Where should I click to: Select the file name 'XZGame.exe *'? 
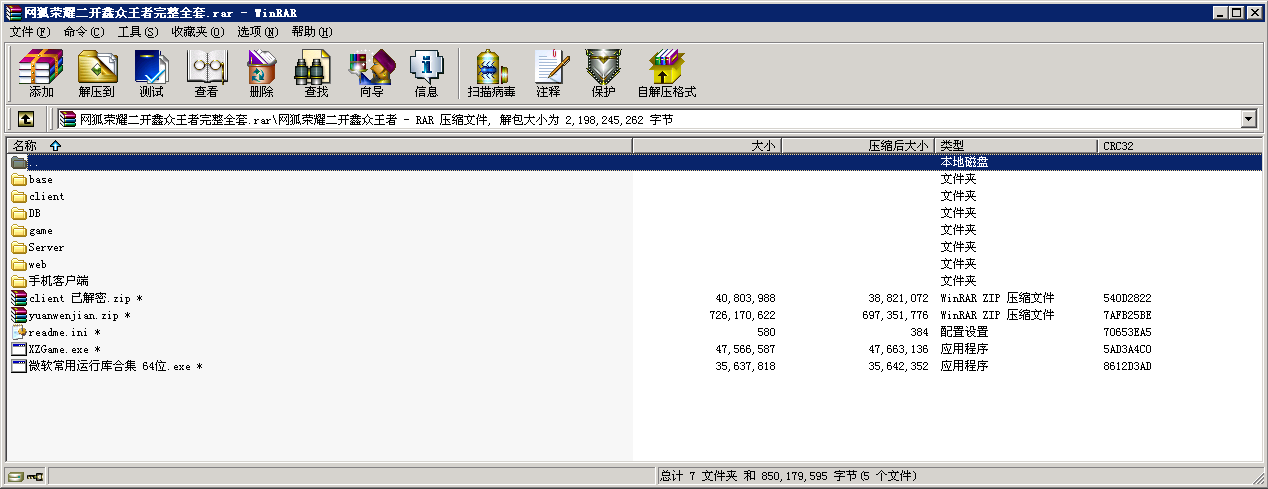point(65,350)
